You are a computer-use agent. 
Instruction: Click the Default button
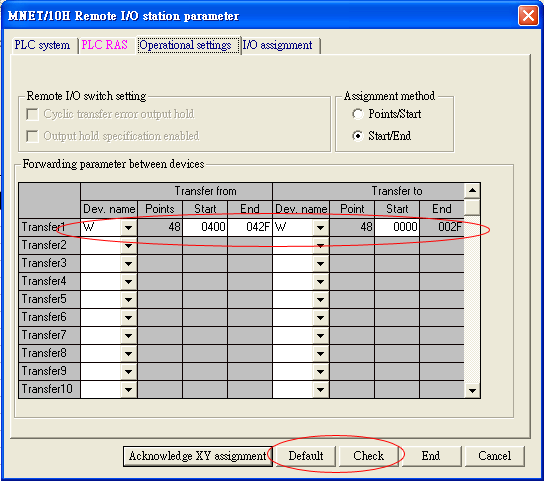306,456
